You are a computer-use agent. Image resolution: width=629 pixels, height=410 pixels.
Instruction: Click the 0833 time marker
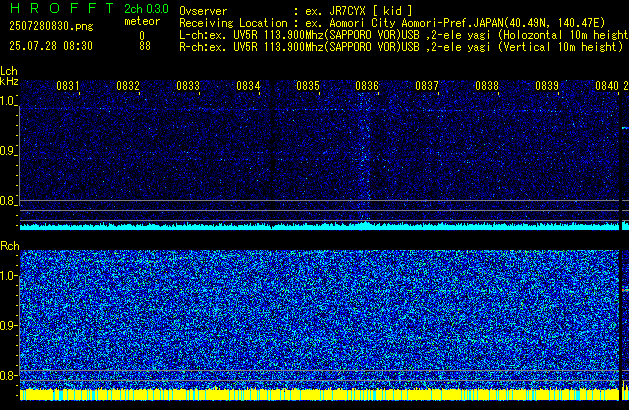point(188,86)
